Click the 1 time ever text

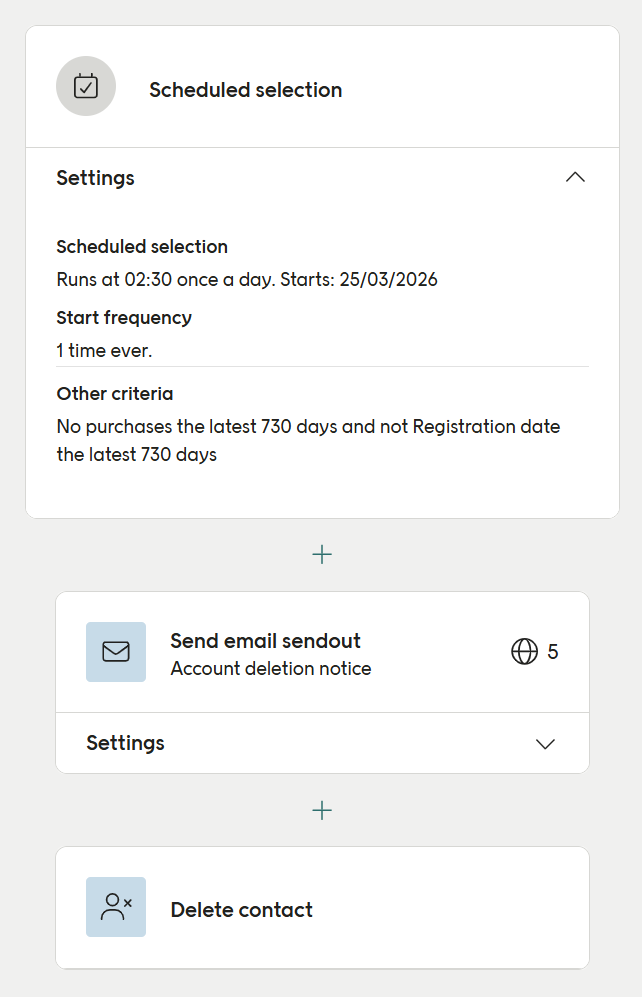point(104,350)
